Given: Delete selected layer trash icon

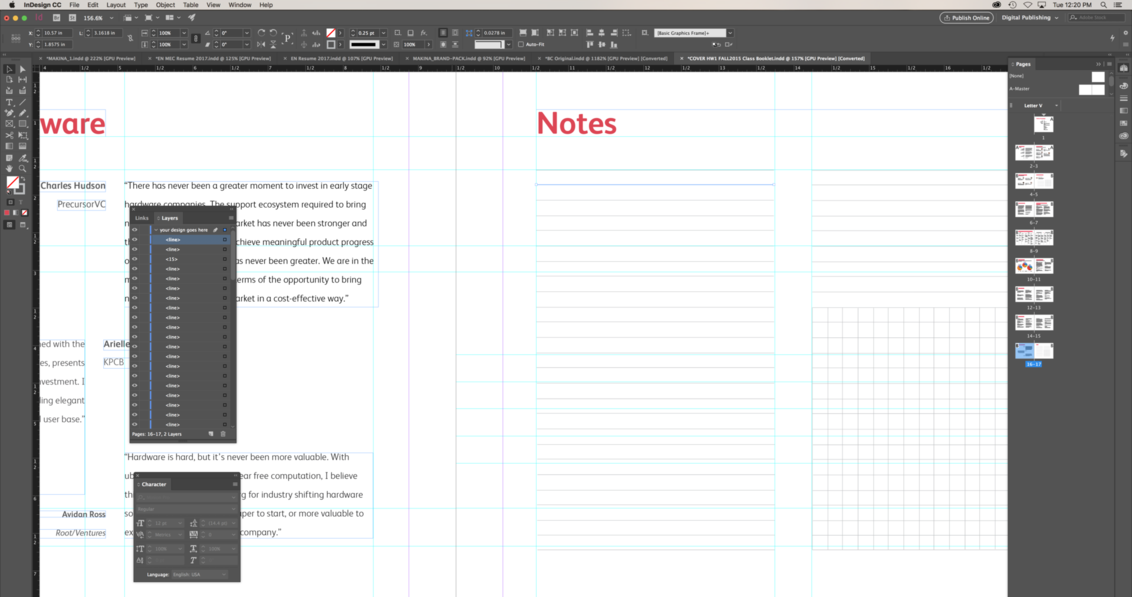Looking at the screenshot, I should (223, 434).
